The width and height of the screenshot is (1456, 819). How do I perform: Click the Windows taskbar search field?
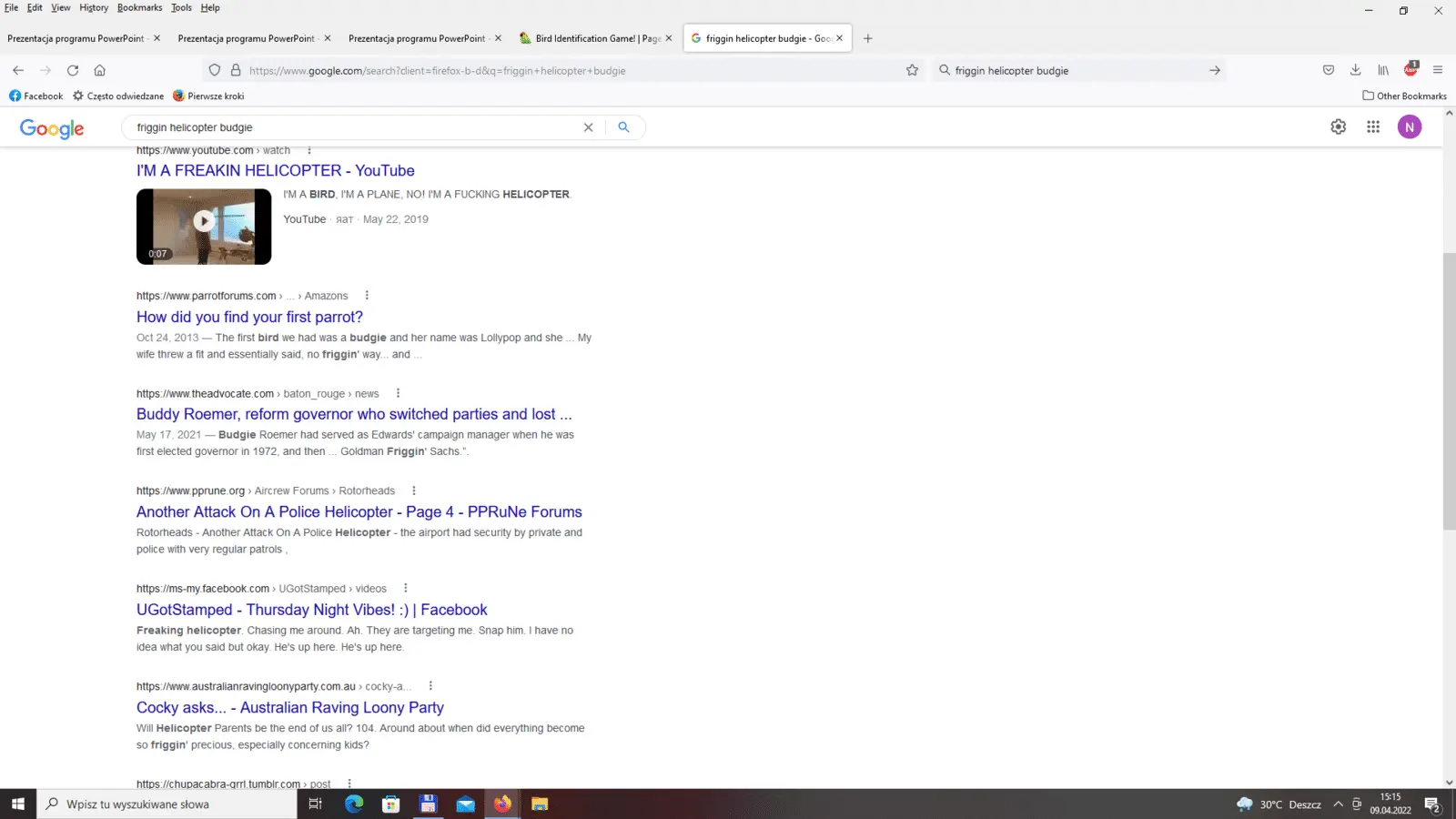coord(168,804)
